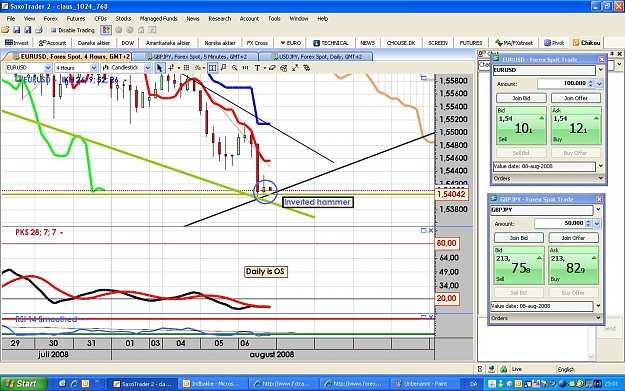This screenshot has width=625, height=391.
Task: Click the GBPJPY Ask Buy price tile
Action: pyautogui.click(x=574, y=265)
